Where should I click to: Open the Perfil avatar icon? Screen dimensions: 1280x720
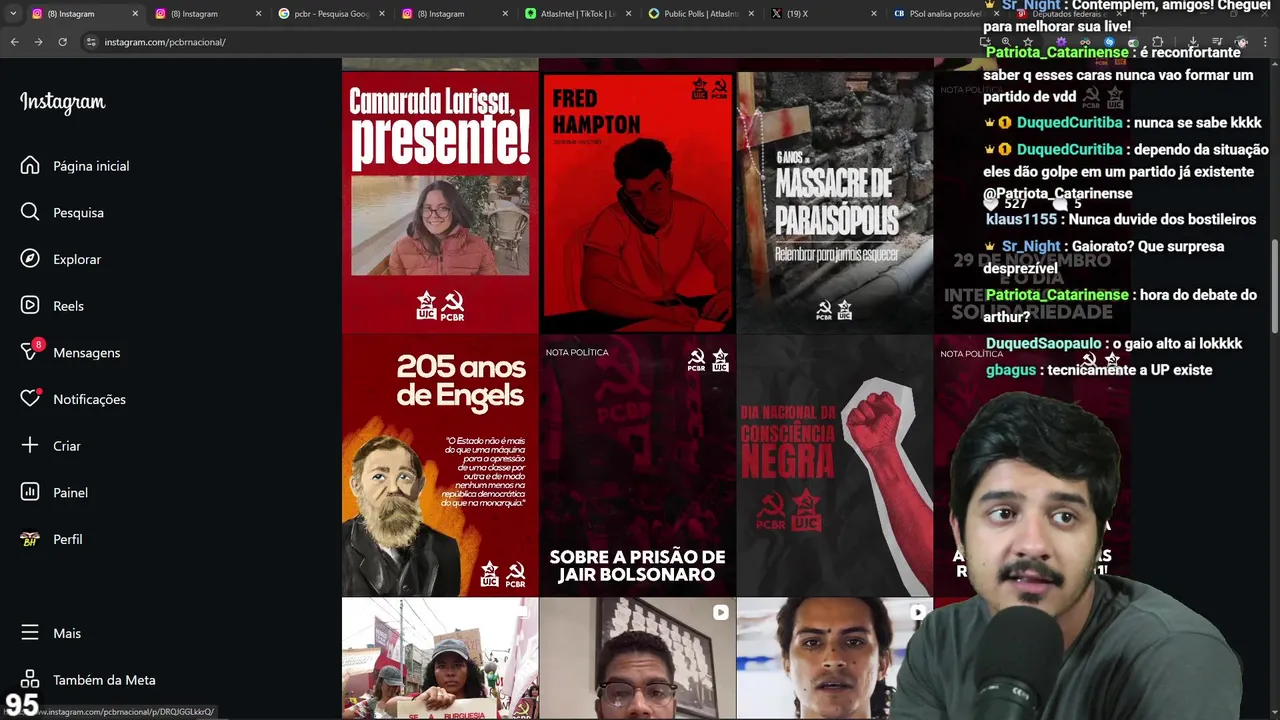click(x=30, y=539)
